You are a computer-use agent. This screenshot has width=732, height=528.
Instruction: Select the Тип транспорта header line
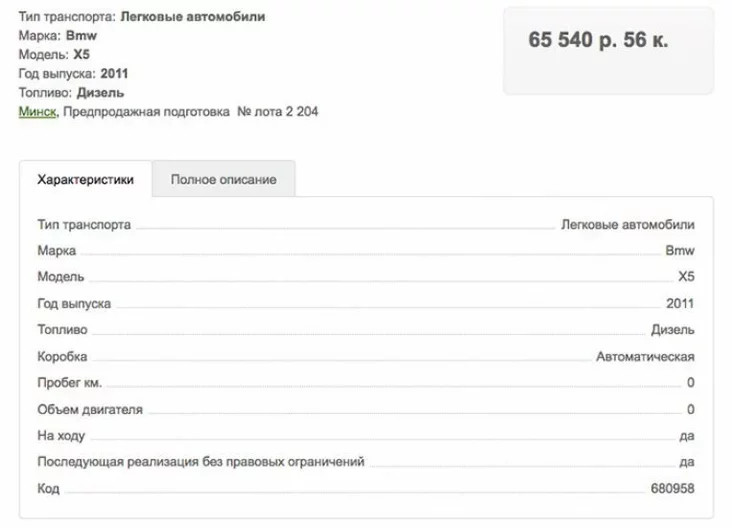(142, 17)
